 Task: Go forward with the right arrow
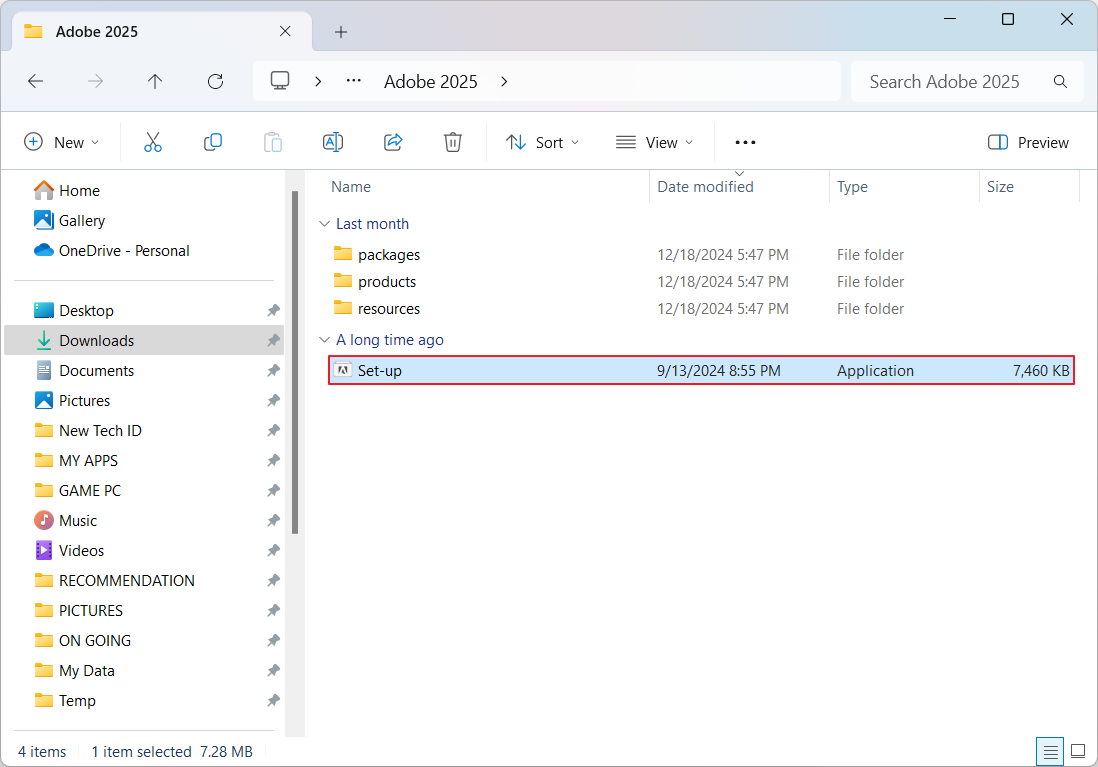[x=95, y=81]
